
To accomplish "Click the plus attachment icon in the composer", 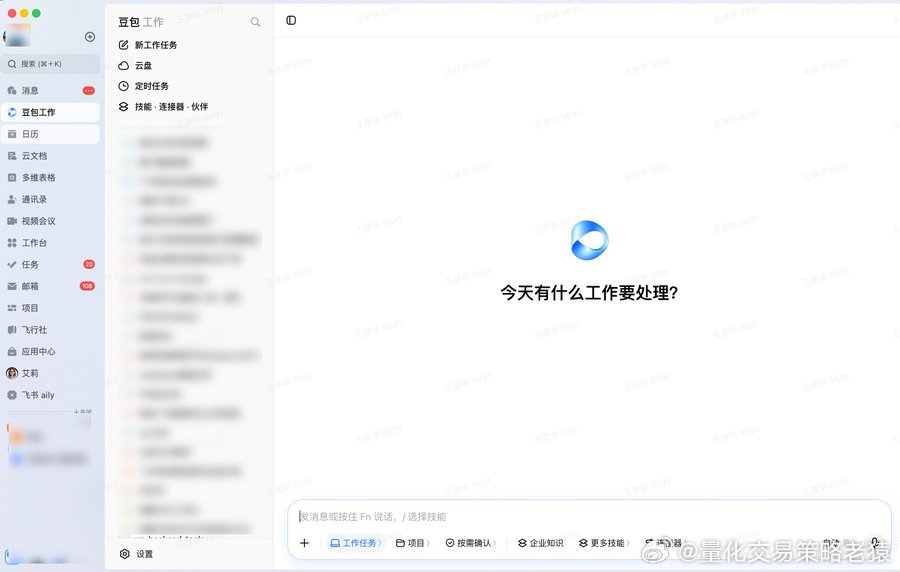I will click(x=304, y=543).
